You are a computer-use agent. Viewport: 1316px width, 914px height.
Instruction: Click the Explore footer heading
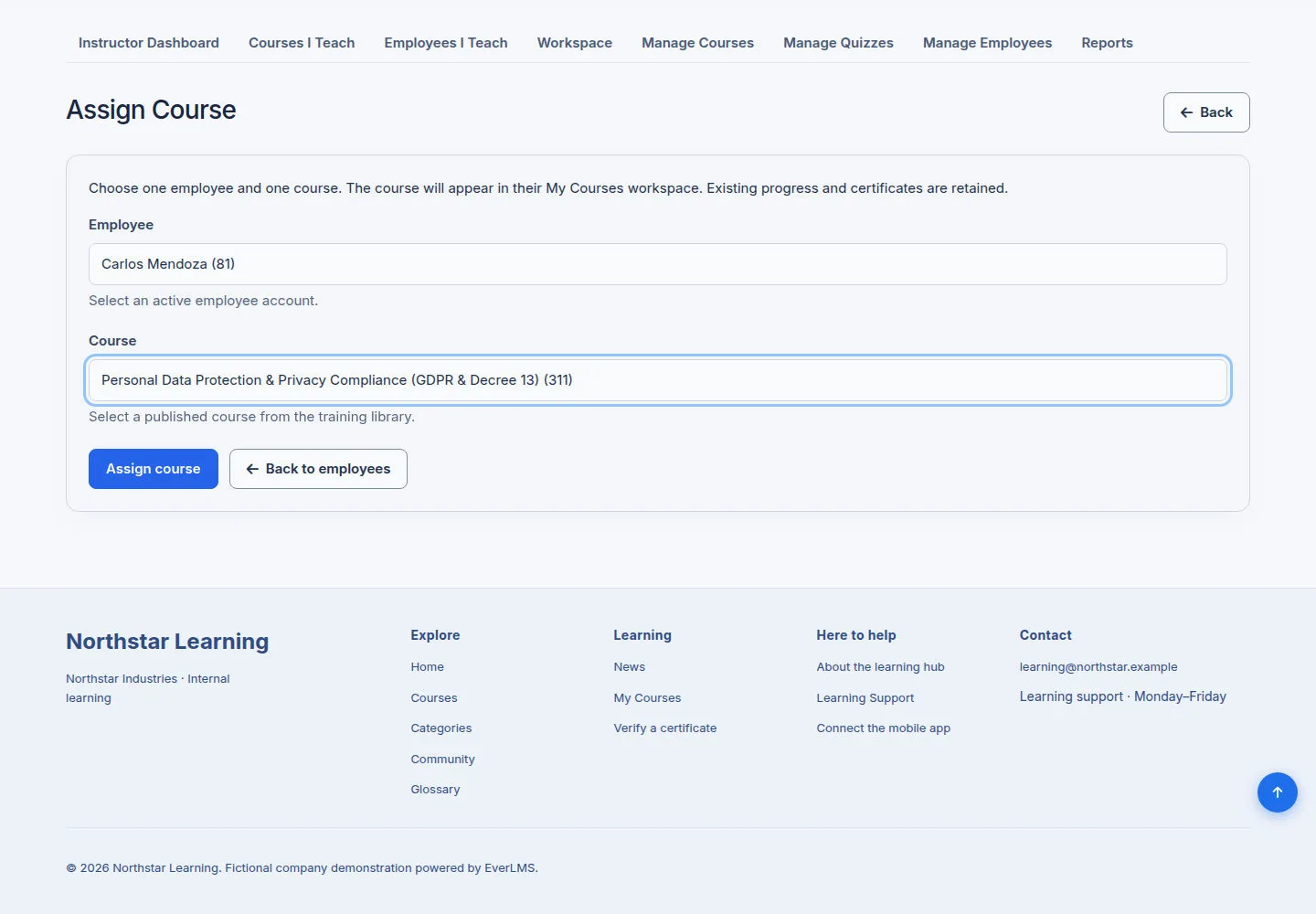(435, 635)
